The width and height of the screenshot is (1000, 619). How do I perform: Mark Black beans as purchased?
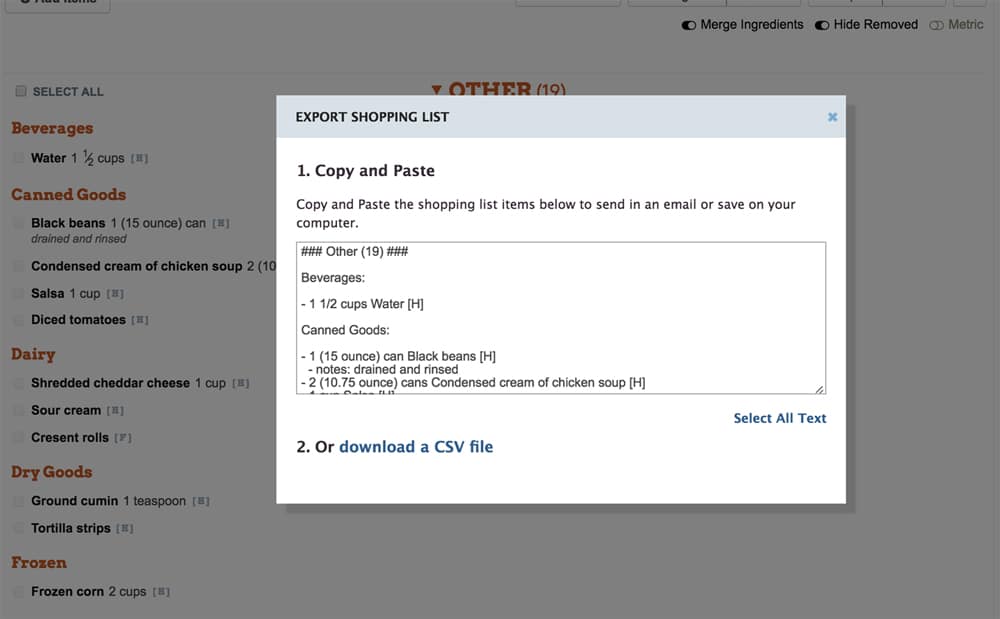(17, 222)
